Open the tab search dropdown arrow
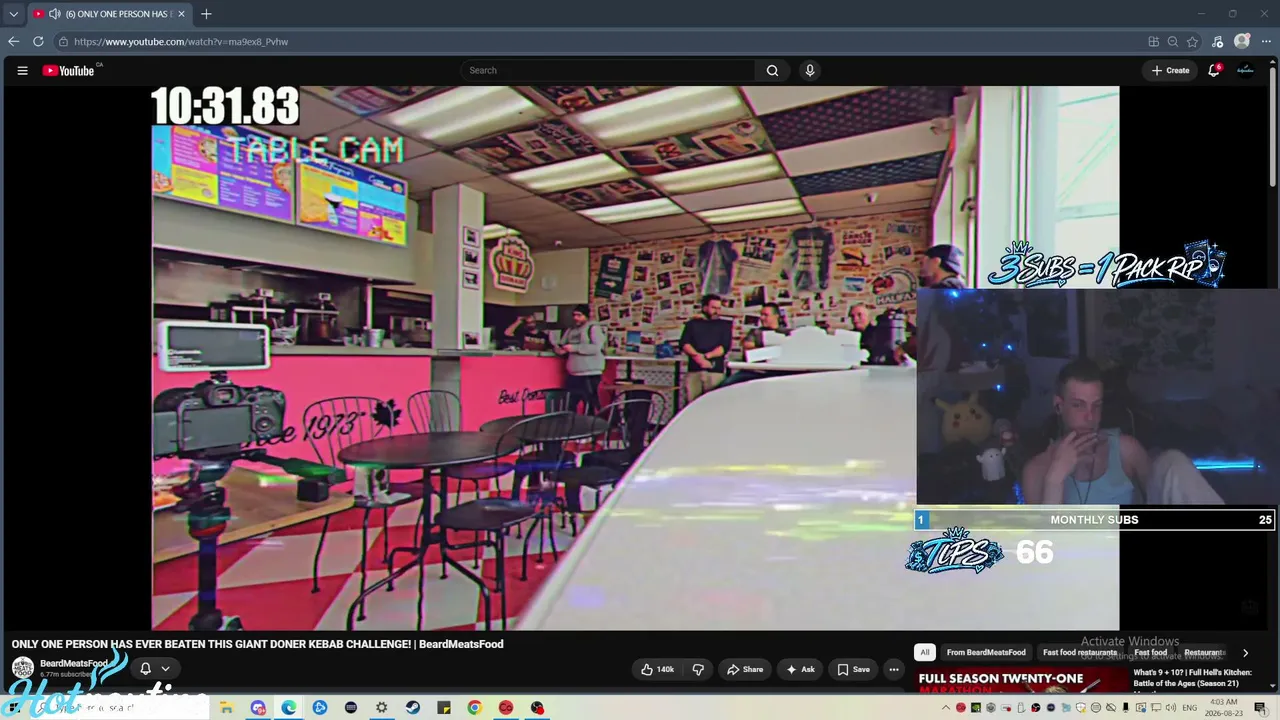This screenshot has width=1280, height=720. tap(13, 14)
